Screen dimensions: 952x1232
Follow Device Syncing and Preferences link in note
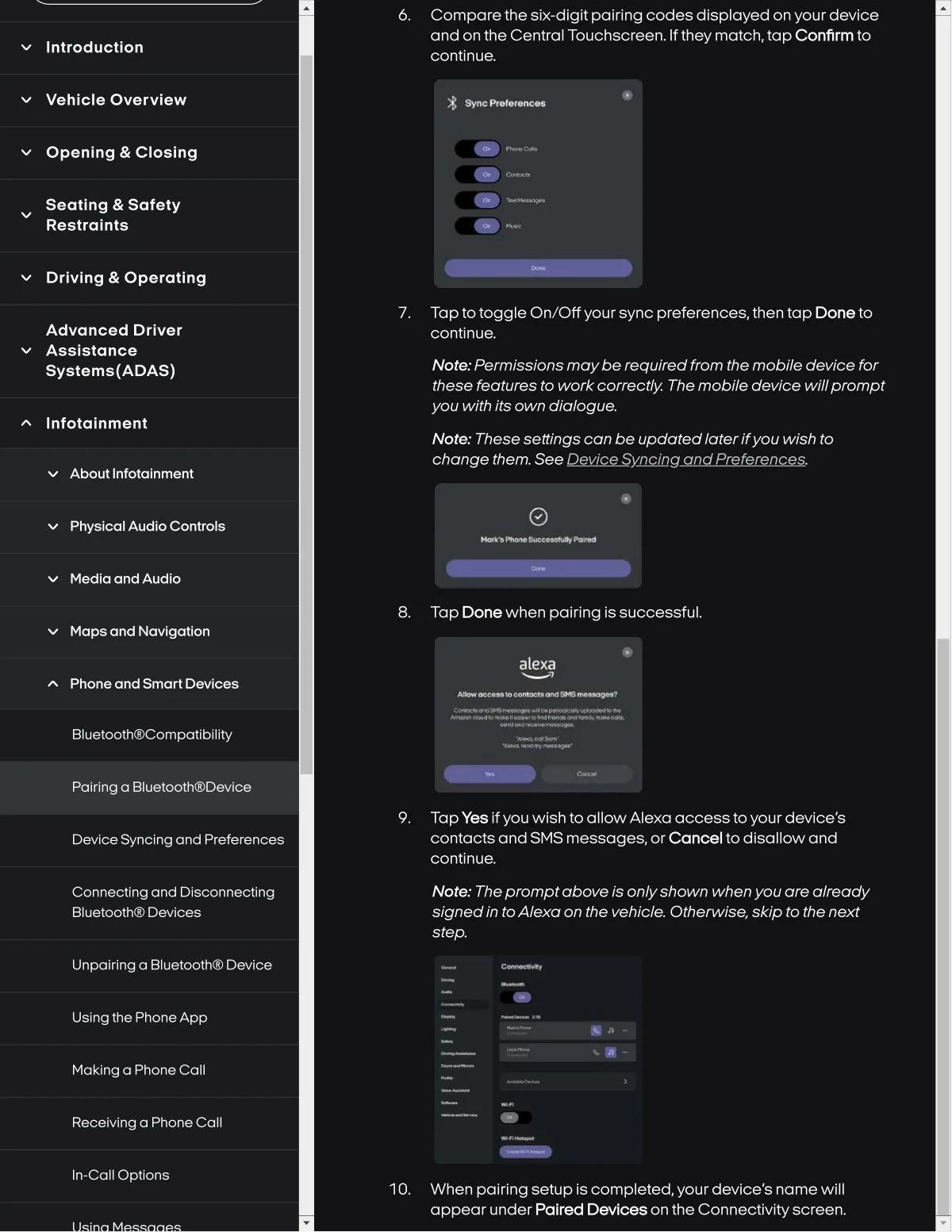[x=685, y=459]
